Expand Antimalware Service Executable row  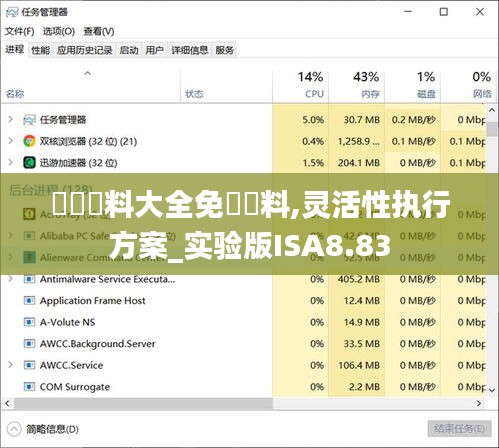click(11, 279)
